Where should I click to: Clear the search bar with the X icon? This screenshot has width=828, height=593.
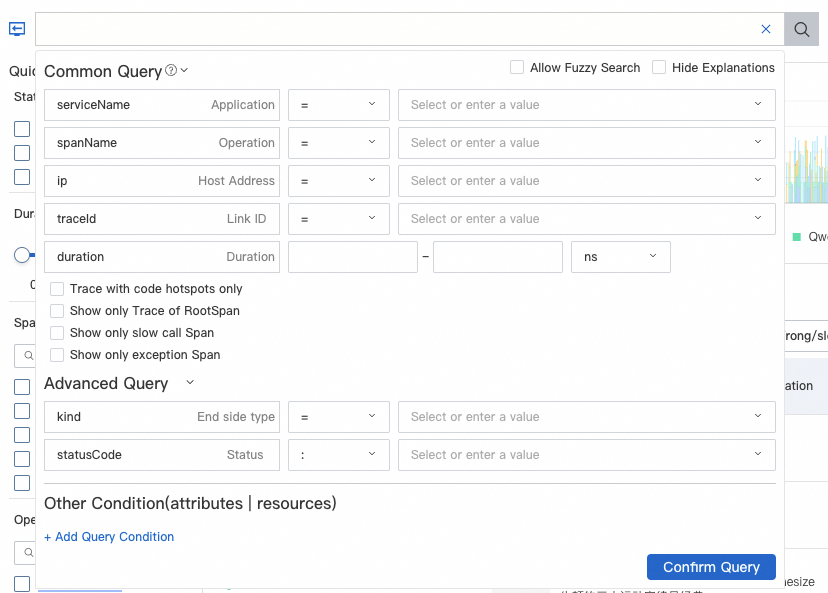pos(766,29)
